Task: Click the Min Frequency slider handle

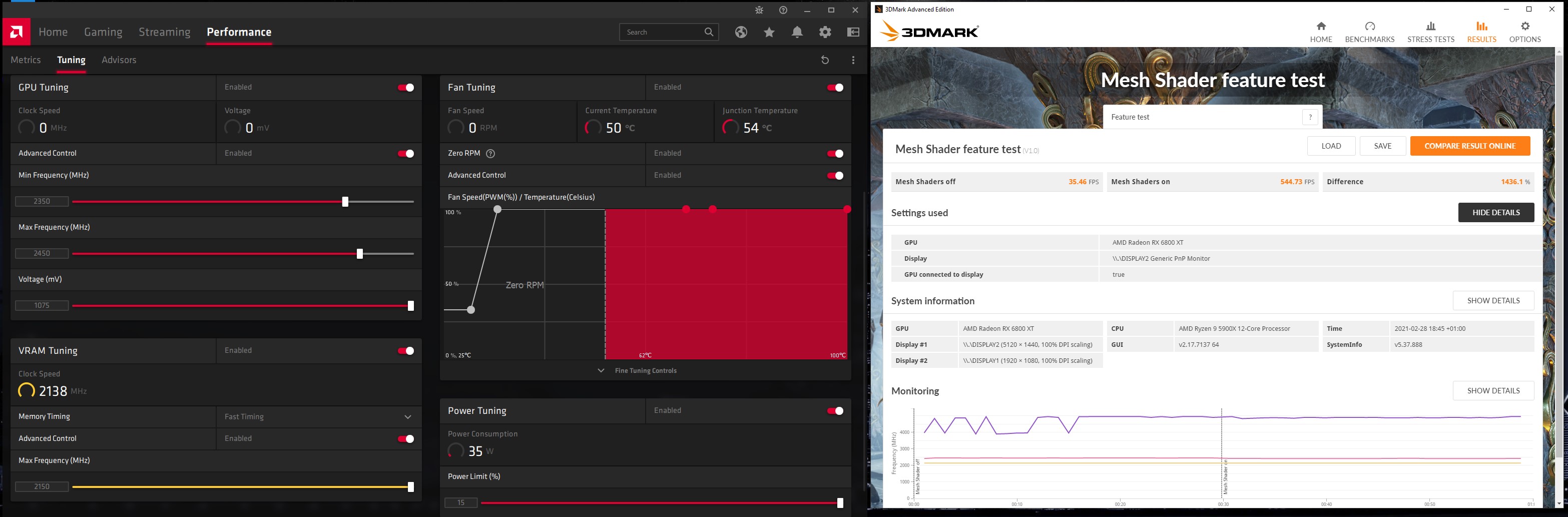Action: tap(345, 202)
